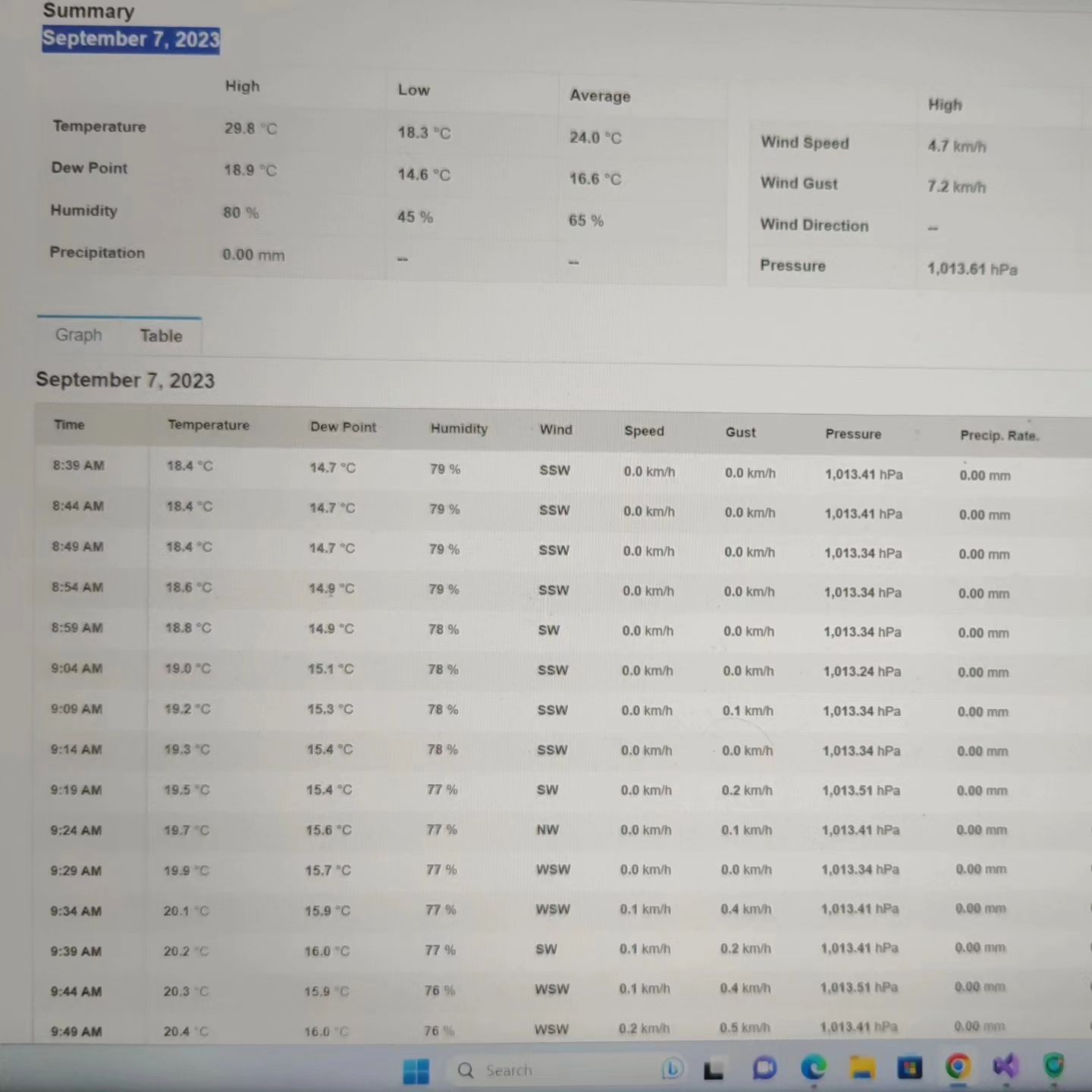1092x1092 pixels.
Task: Click temperature 18.8 °C in 8:59 AM row
Action: click(x=188, y=628)
